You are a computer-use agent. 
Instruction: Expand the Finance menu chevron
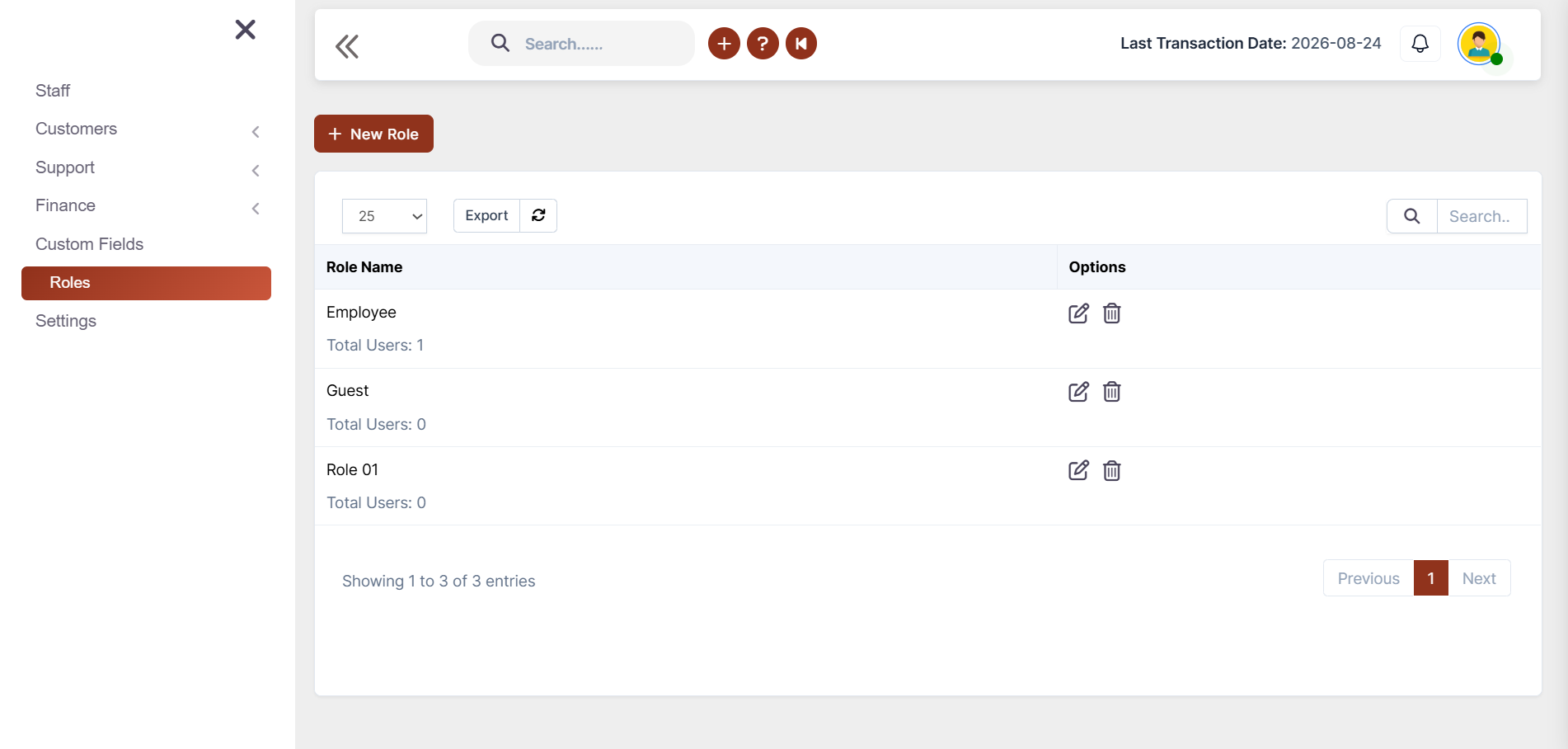point(256,209)
